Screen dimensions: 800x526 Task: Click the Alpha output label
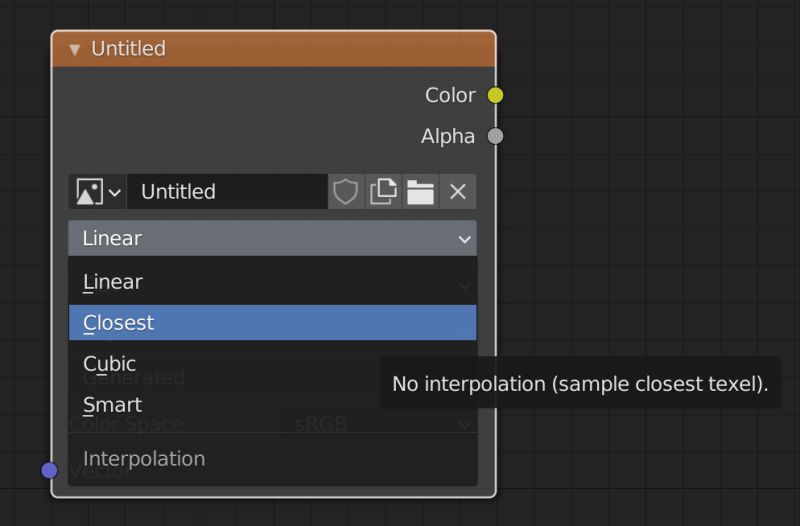pyautogui.click(x=448, y=136)
